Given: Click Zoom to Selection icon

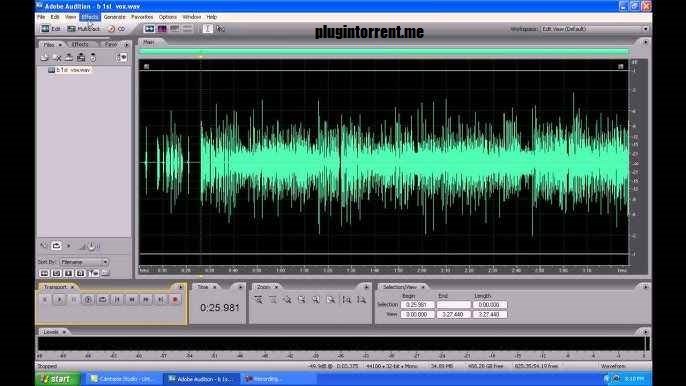Looking at the screenshot, I should [x=302, y=300].
